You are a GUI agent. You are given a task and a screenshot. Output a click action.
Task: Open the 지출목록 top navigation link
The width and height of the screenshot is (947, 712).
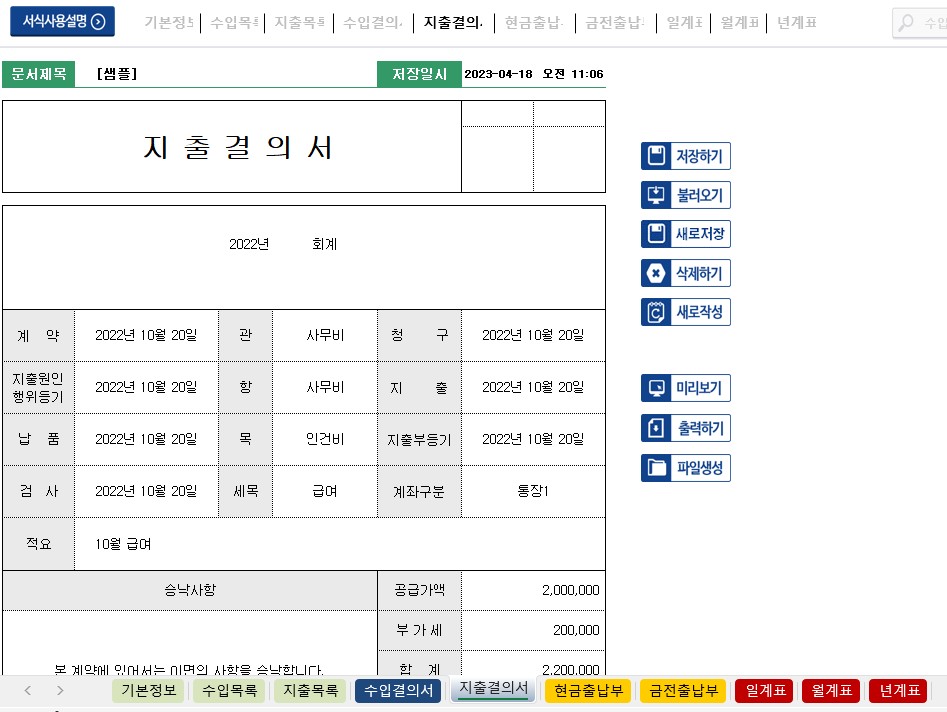click(300, 23)
